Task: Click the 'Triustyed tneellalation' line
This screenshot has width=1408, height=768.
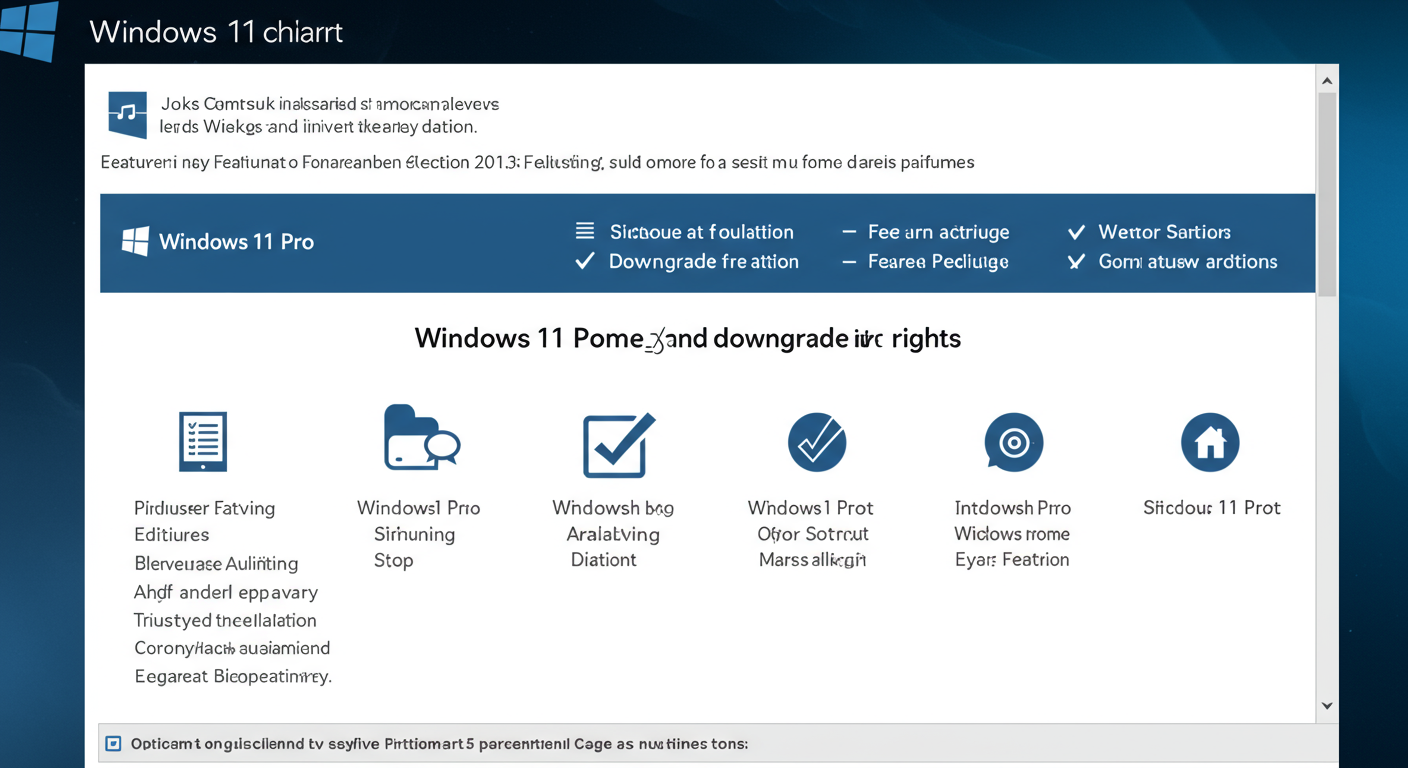Action: click(x=224, y=620)
